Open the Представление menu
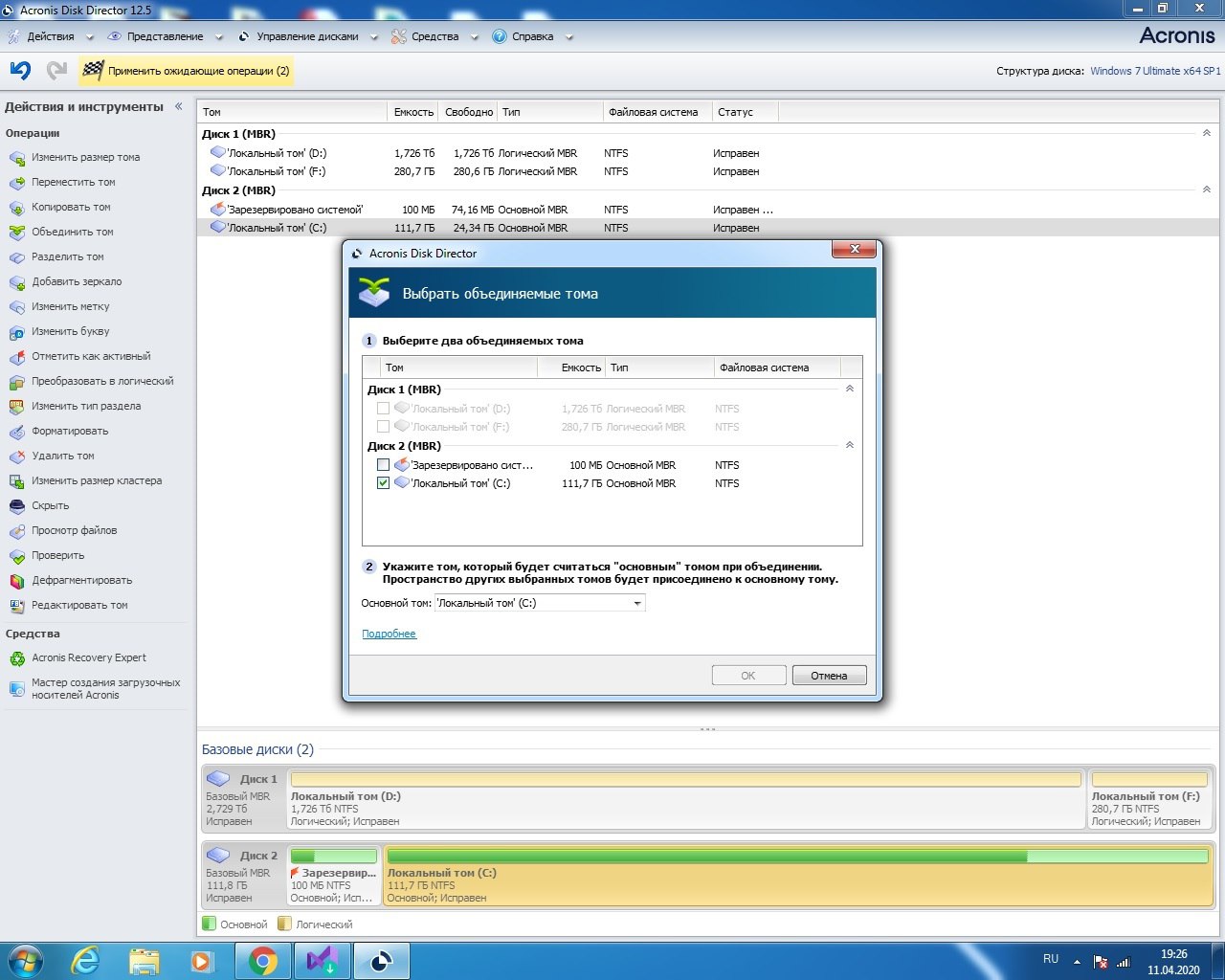Viewport: 1225px width, 980px height. (x=165, y=36)
